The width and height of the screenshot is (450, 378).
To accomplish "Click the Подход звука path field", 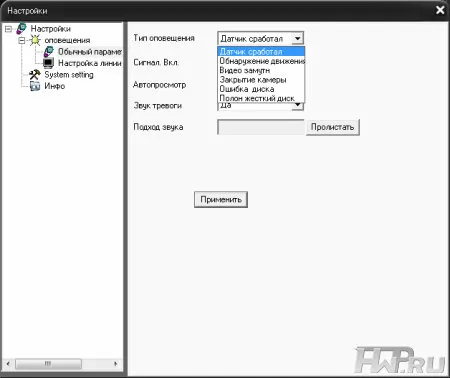I will pyautogui.click(x=261, y=127).
